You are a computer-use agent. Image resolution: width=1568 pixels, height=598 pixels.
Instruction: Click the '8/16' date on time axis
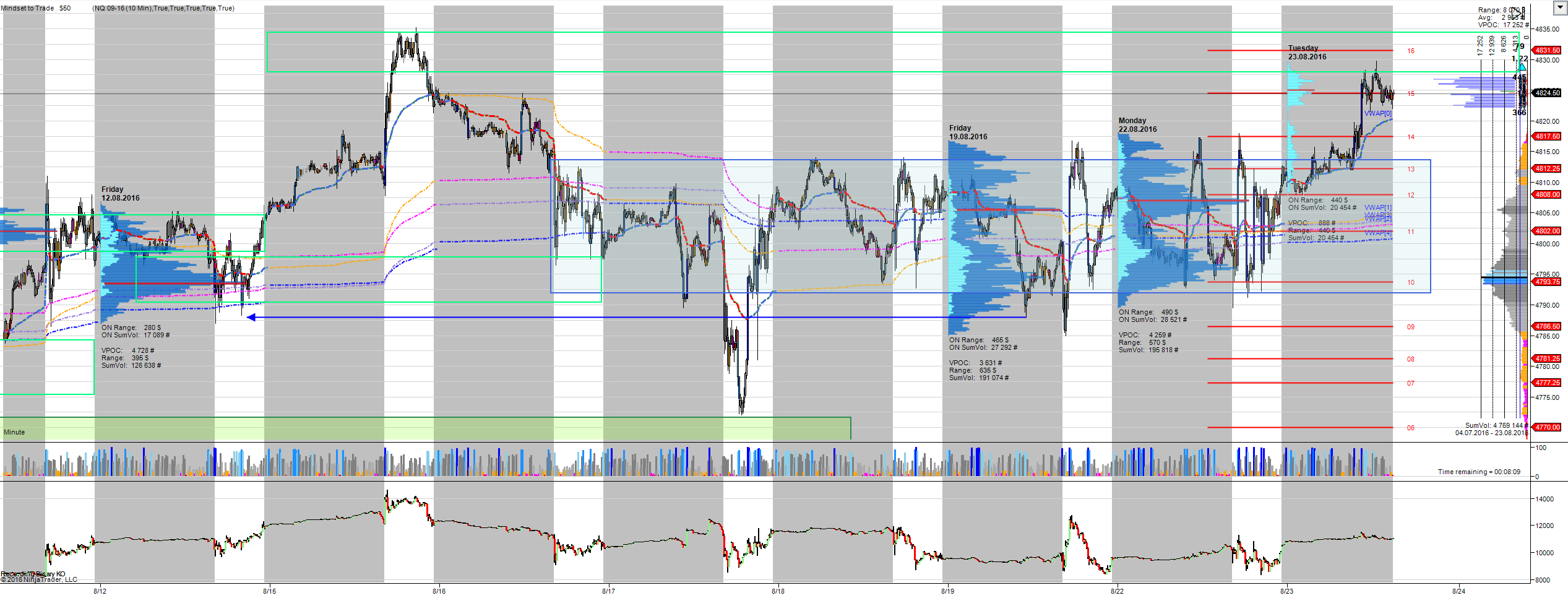[x=439, y=591]
